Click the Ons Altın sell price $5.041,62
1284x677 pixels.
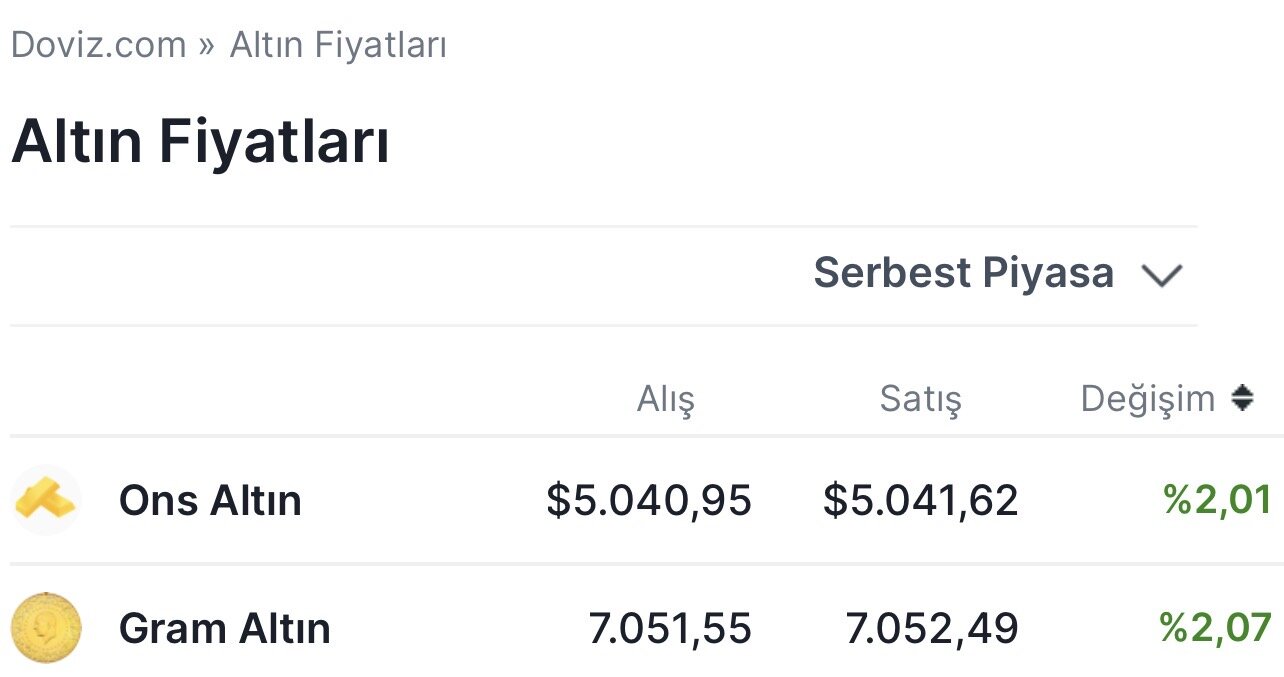[x=920, y=500]
